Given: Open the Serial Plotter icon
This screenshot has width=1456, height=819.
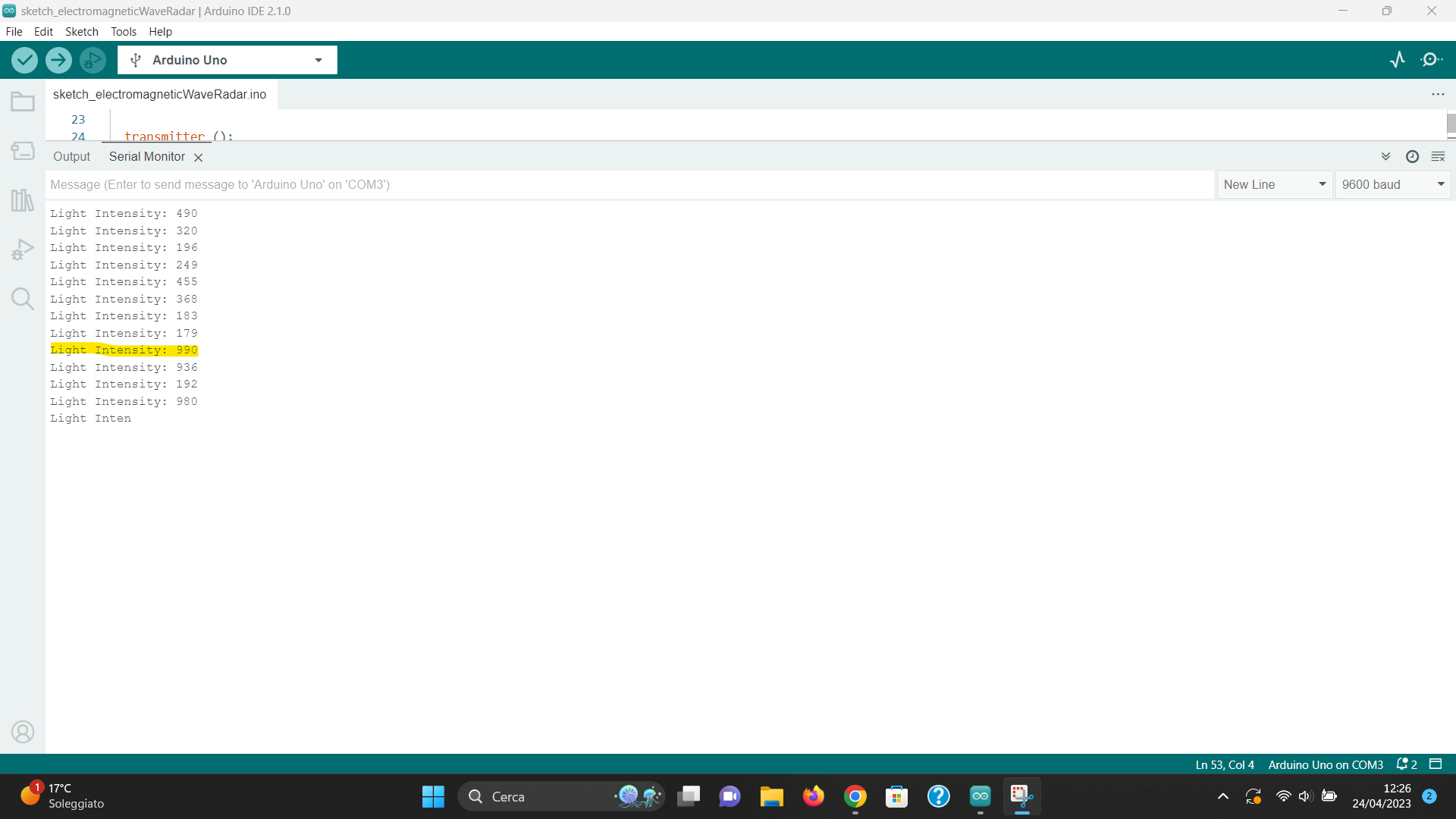Looking at the screenshot, I should click(1398, 60).
